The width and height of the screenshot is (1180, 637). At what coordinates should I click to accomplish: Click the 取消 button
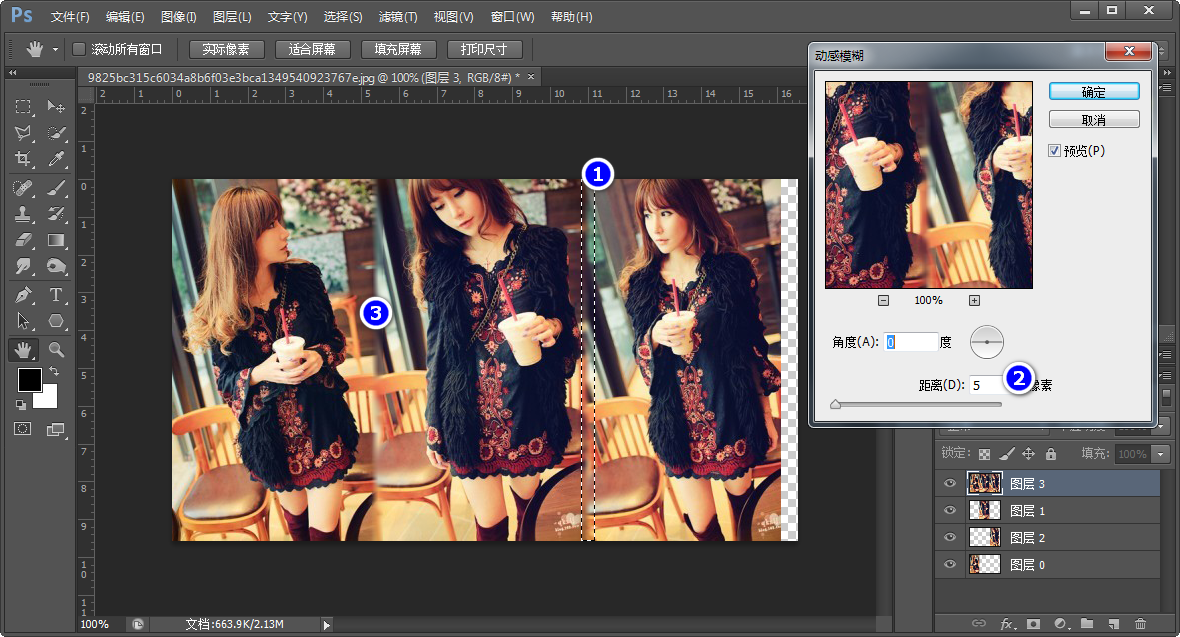point(1094,120)
